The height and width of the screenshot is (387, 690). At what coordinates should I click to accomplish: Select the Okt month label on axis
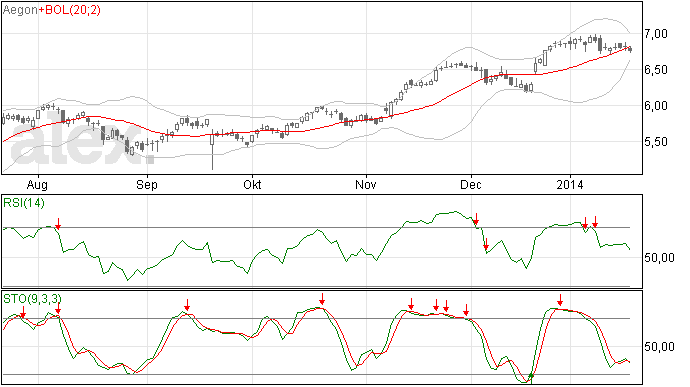pyautogui.click(x=252, y=184)
